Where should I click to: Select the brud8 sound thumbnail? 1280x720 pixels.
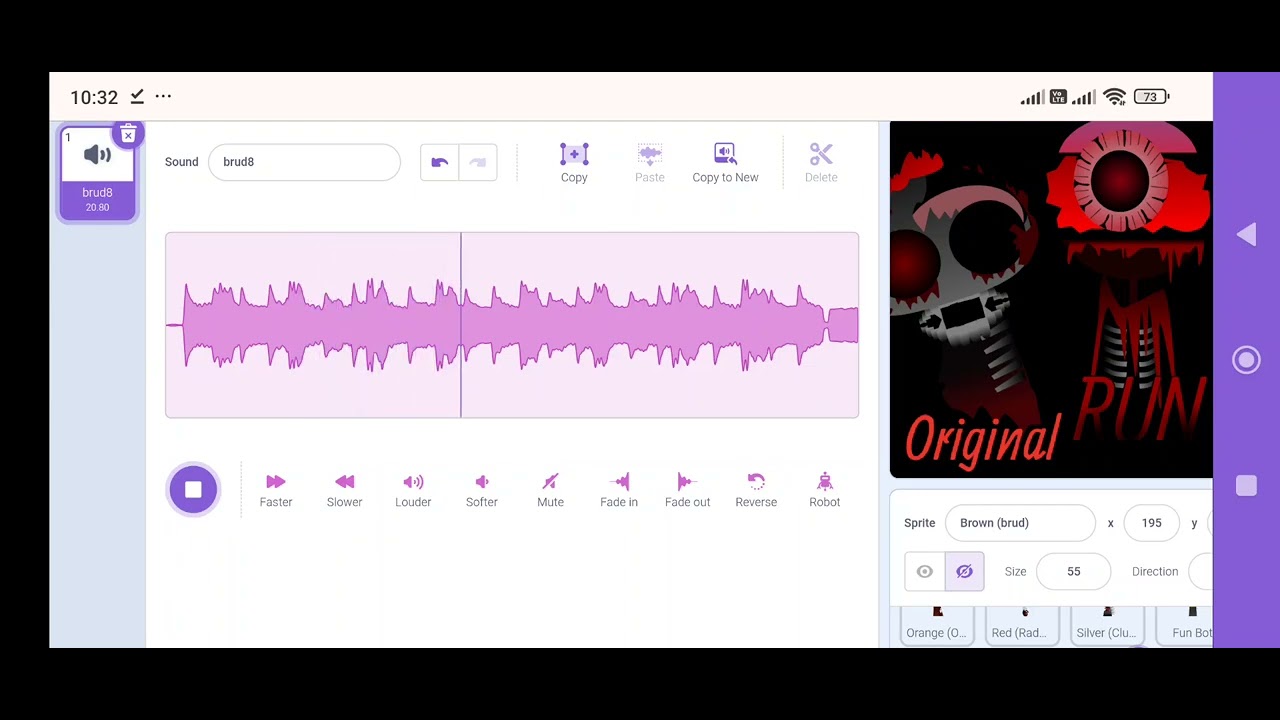(x=97, y=174)
